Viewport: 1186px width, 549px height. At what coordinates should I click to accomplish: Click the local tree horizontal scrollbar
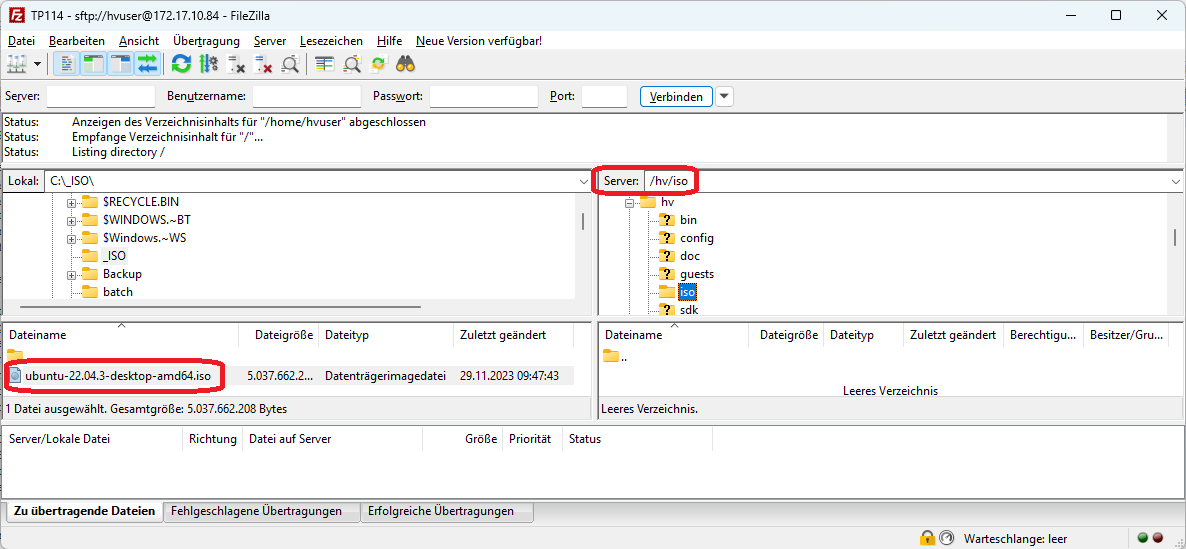(x=220, y=306)
